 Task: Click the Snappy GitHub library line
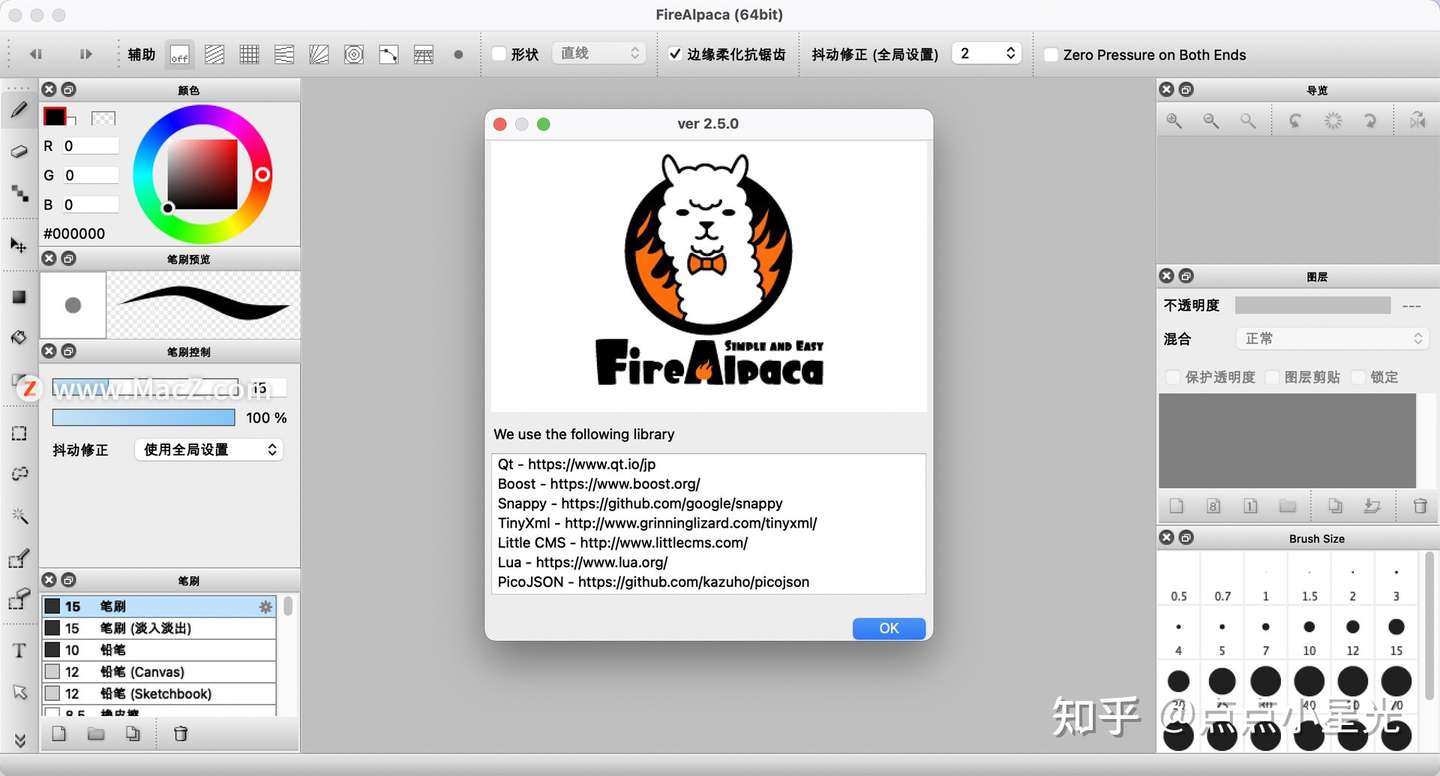pyautogui.click(x=640, y=503)
